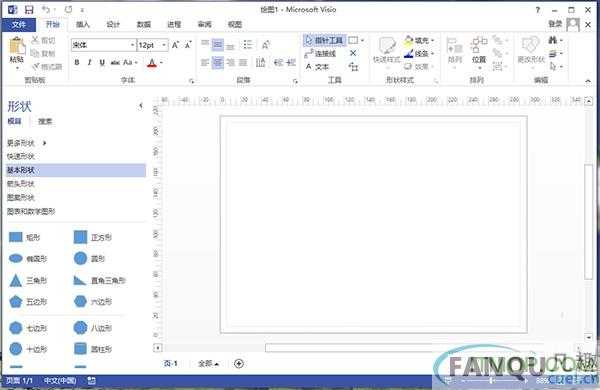Open the File (文件) tab

point(19,24)
